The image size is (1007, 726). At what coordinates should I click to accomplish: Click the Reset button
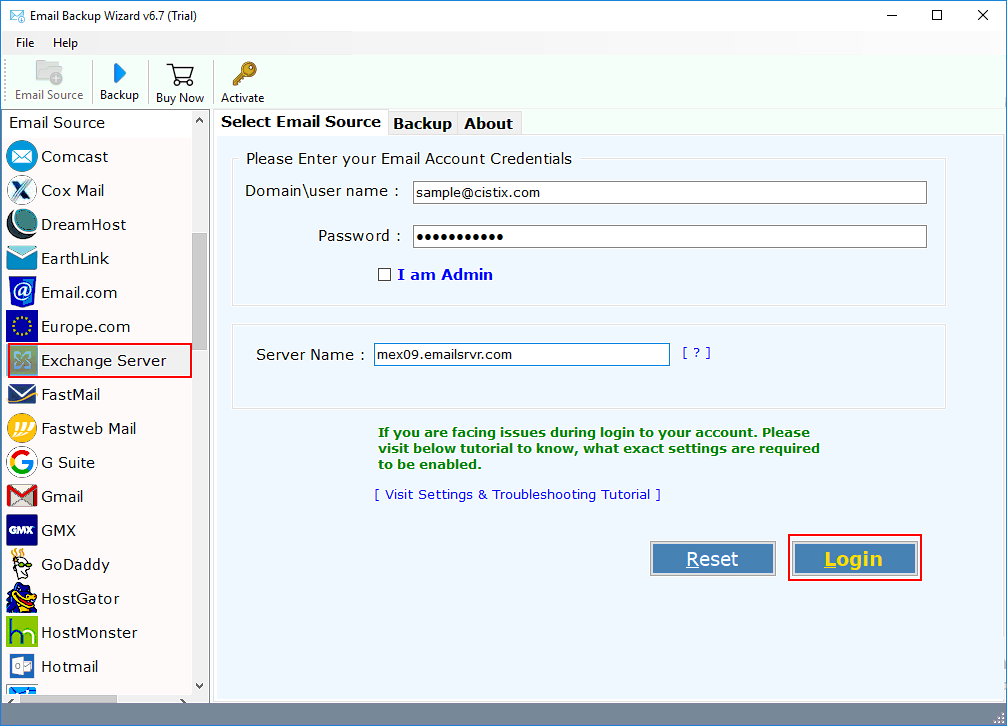tap(712, 559)
